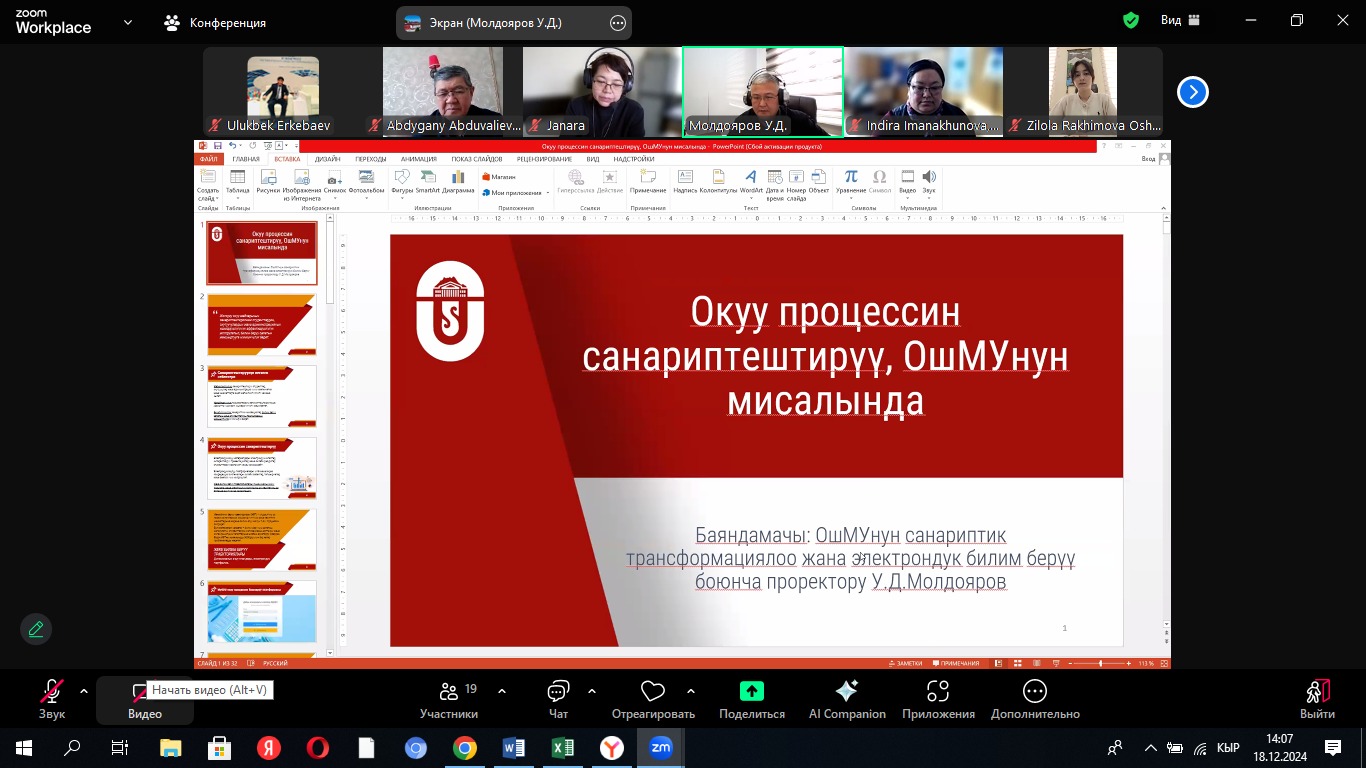Click the green annotation pencil icon
This screenshot has width=1366, height=768.
(x=36, y=629)
